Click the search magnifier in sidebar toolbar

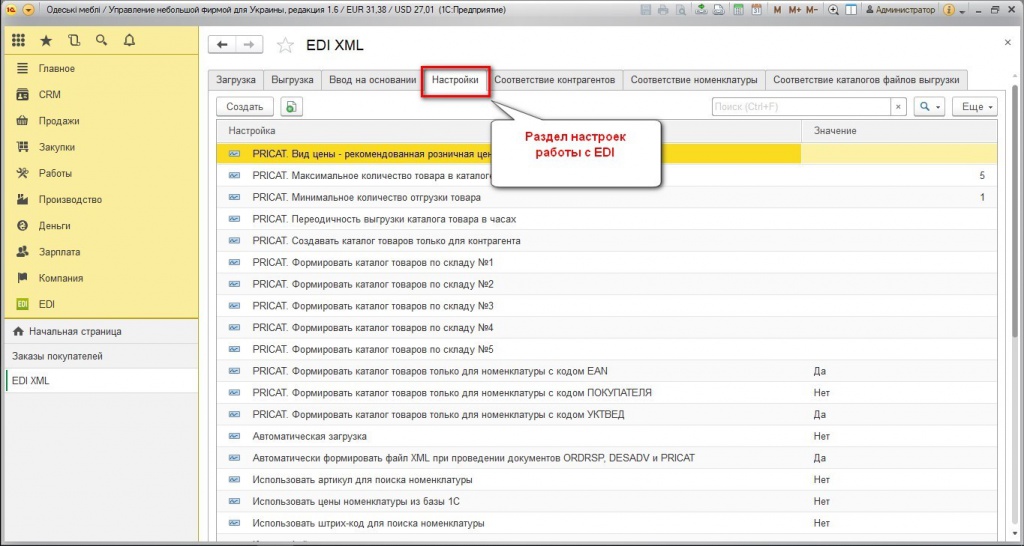[101, 40]
